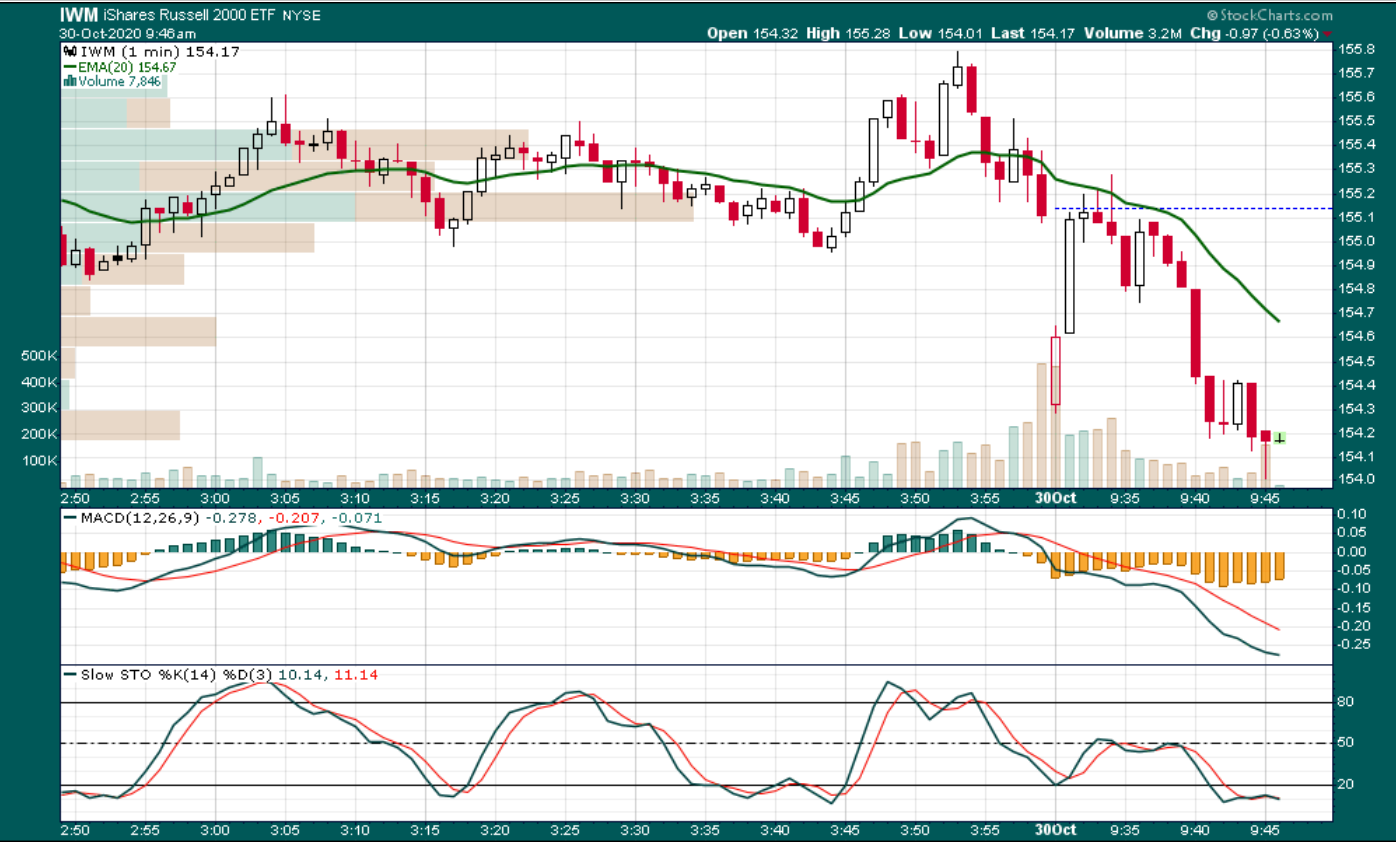Click the 20 stochastic axis label
Screen dimensions: 1396x842
coord(1346,785)
